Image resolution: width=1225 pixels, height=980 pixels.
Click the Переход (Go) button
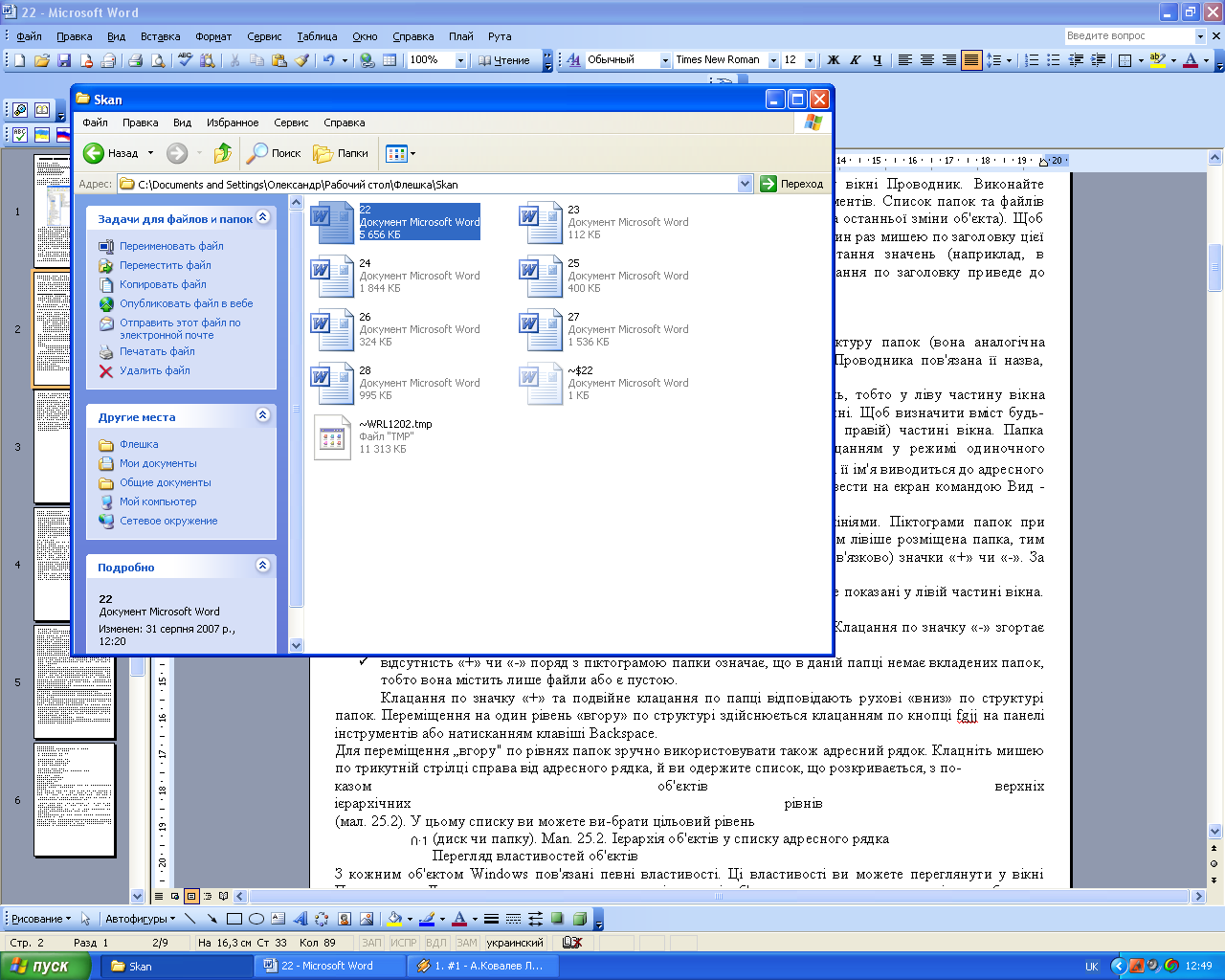[791, 184]
